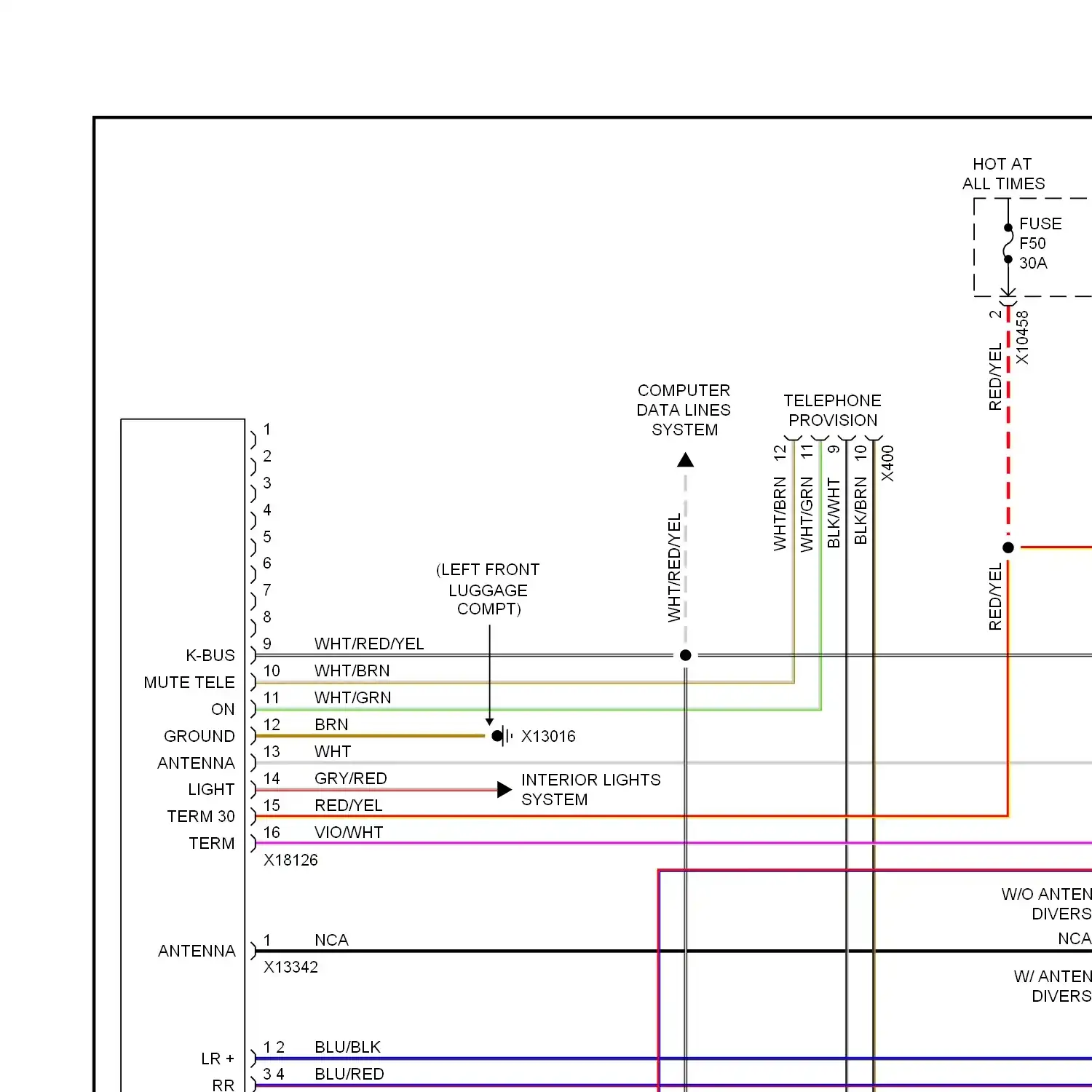Click the arrowhead pointing to INTERIOR LIGHTS SYSTEM
Image resolution: width=1092 pixels, height=1092 pixels.
[505, 790]
